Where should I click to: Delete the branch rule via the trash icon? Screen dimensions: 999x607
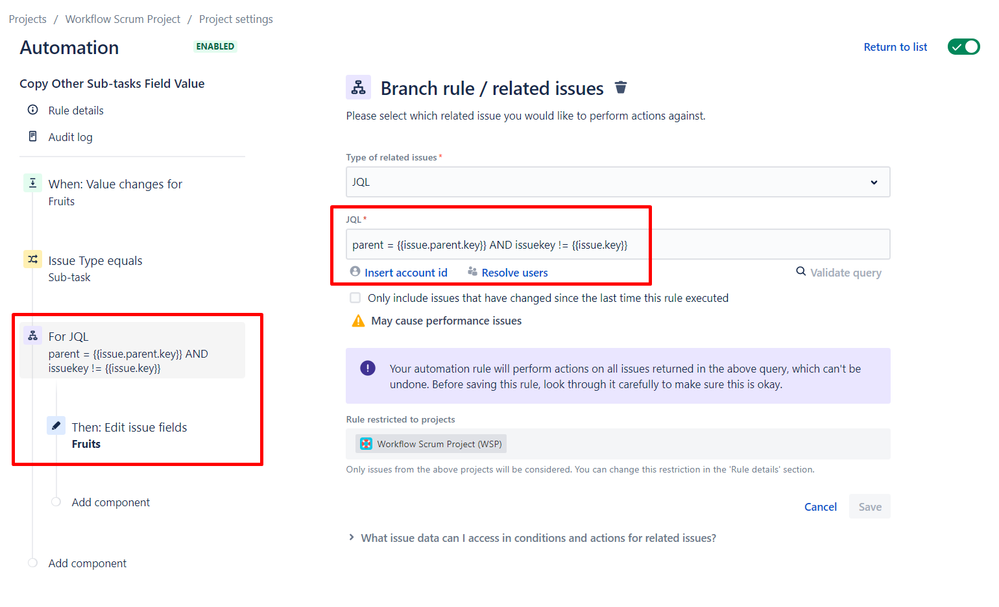click(621, 88)
